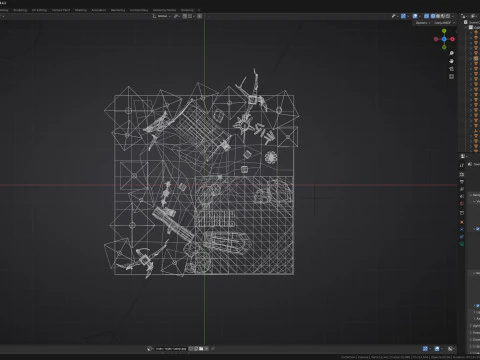Click the pan hand icon in the viewport

(x=451, y=61)
